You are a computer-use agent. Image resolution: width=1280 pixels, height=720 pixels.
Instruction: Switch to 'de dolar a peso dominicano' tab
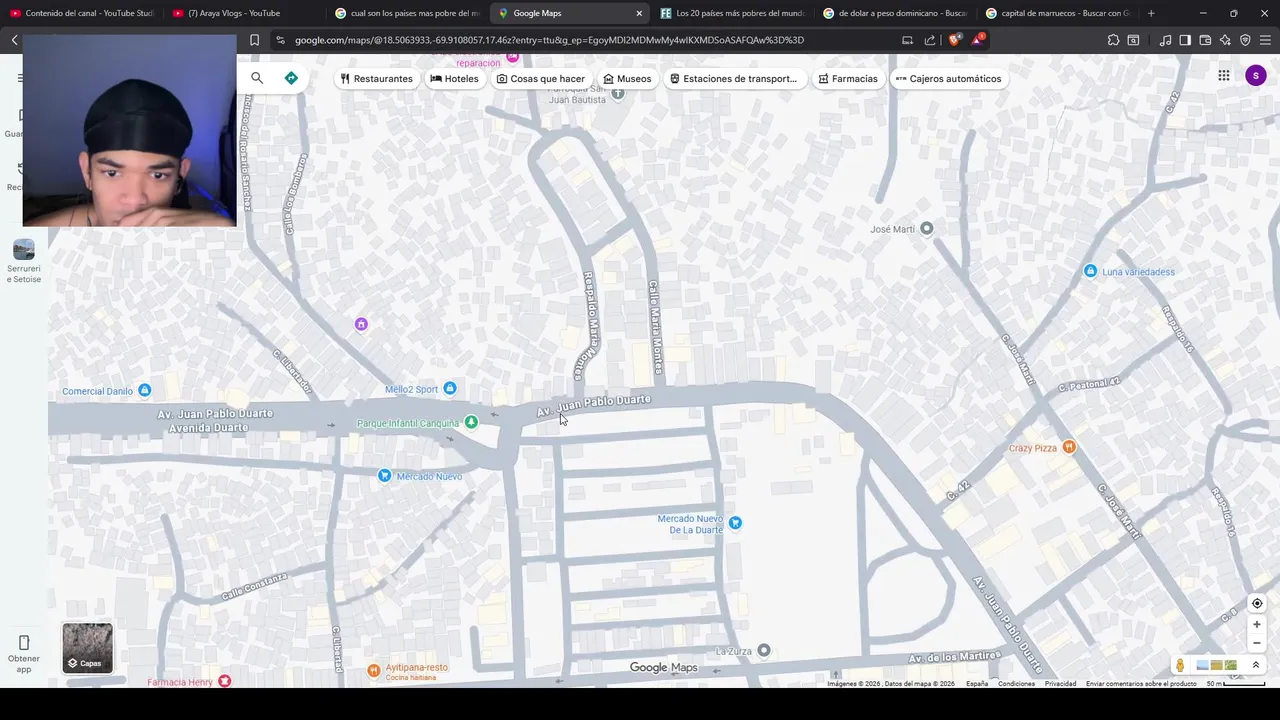[x=895, y=13]
